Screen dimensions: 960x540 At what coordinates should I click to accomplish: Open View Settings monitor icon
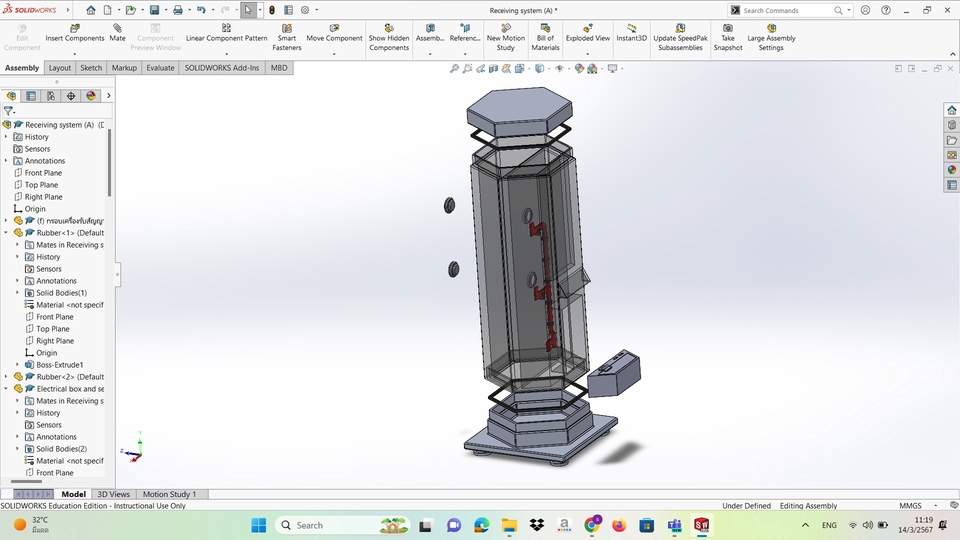[612, 69]
